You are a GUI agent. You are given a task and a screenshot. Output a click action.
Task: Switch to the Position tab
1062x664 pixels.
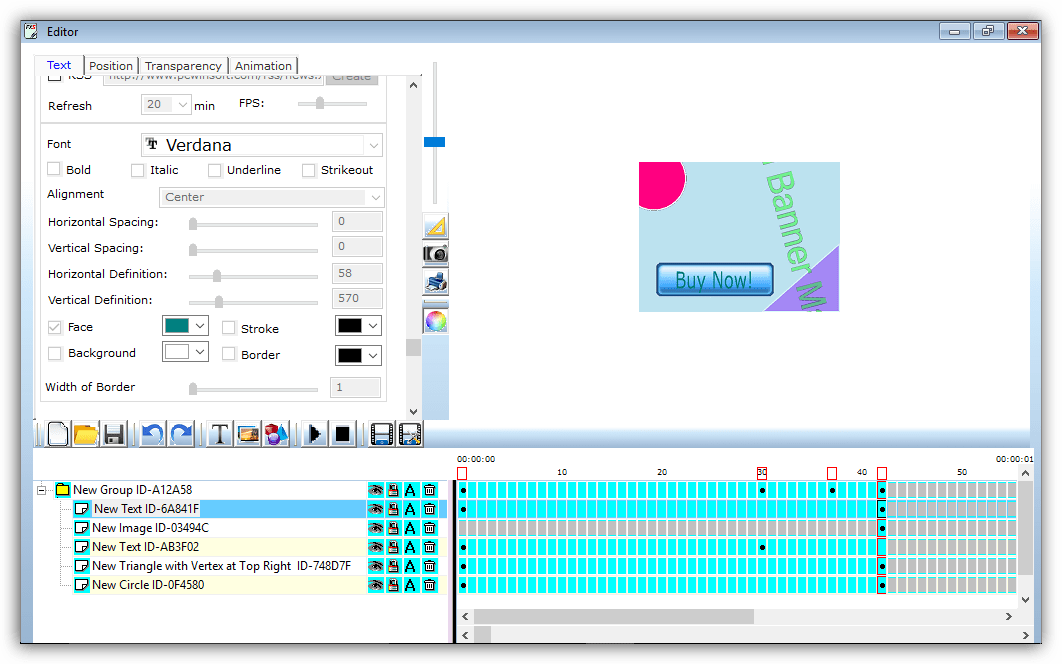point(110,65)
